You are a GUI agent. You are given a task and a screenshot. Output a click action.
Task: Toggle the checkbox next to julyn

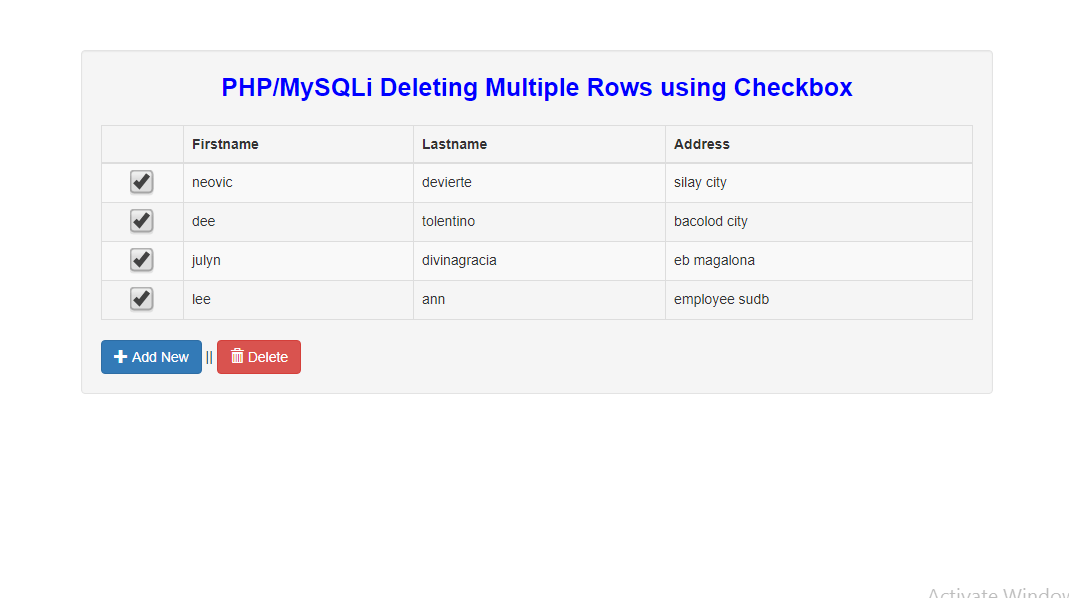pyautogui.click(x=141, y=260)
